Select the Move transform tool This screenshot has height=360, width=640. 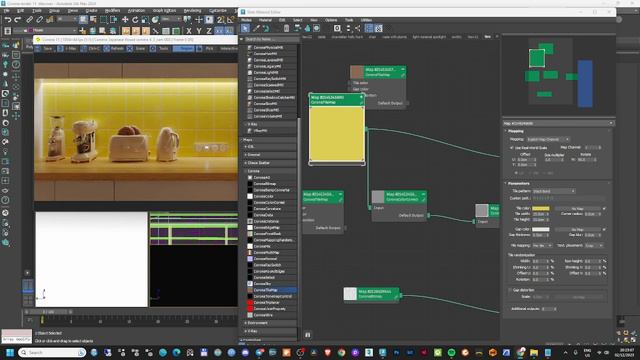tap(125, 20)
